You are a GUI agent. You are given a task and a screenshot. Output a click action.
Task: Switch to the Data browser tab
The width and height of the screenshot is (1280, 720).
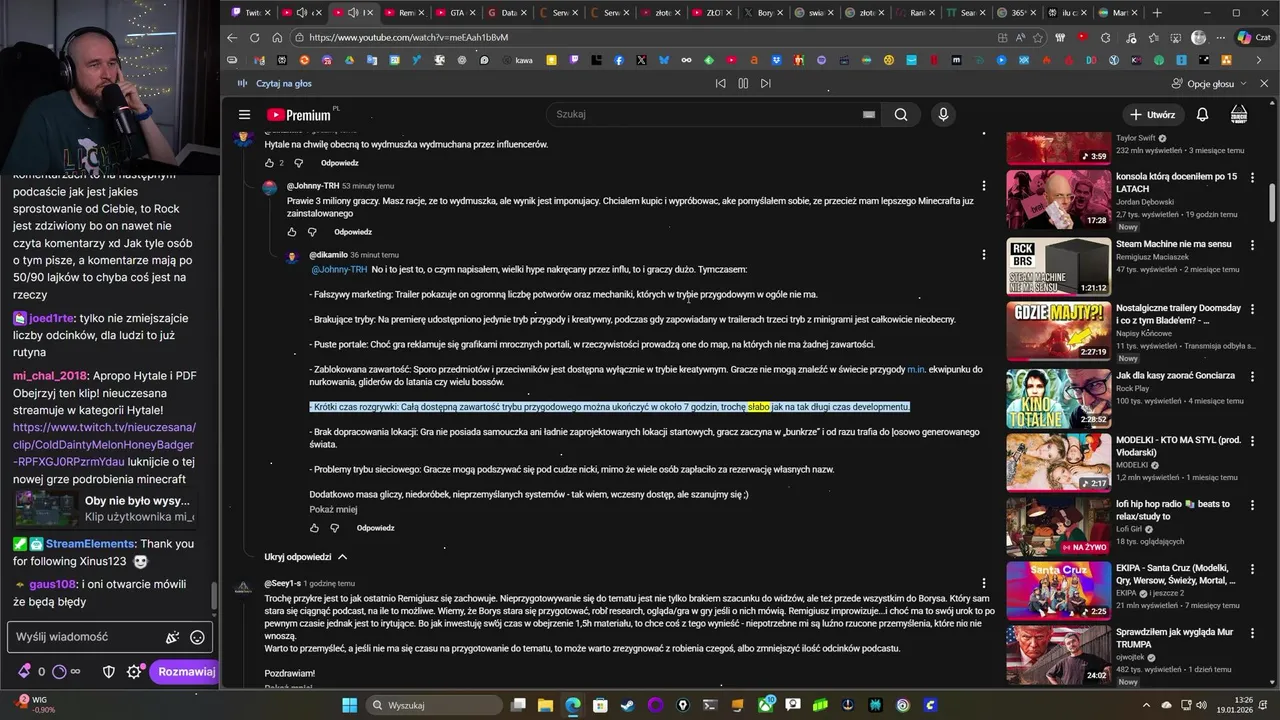[507, 13]
